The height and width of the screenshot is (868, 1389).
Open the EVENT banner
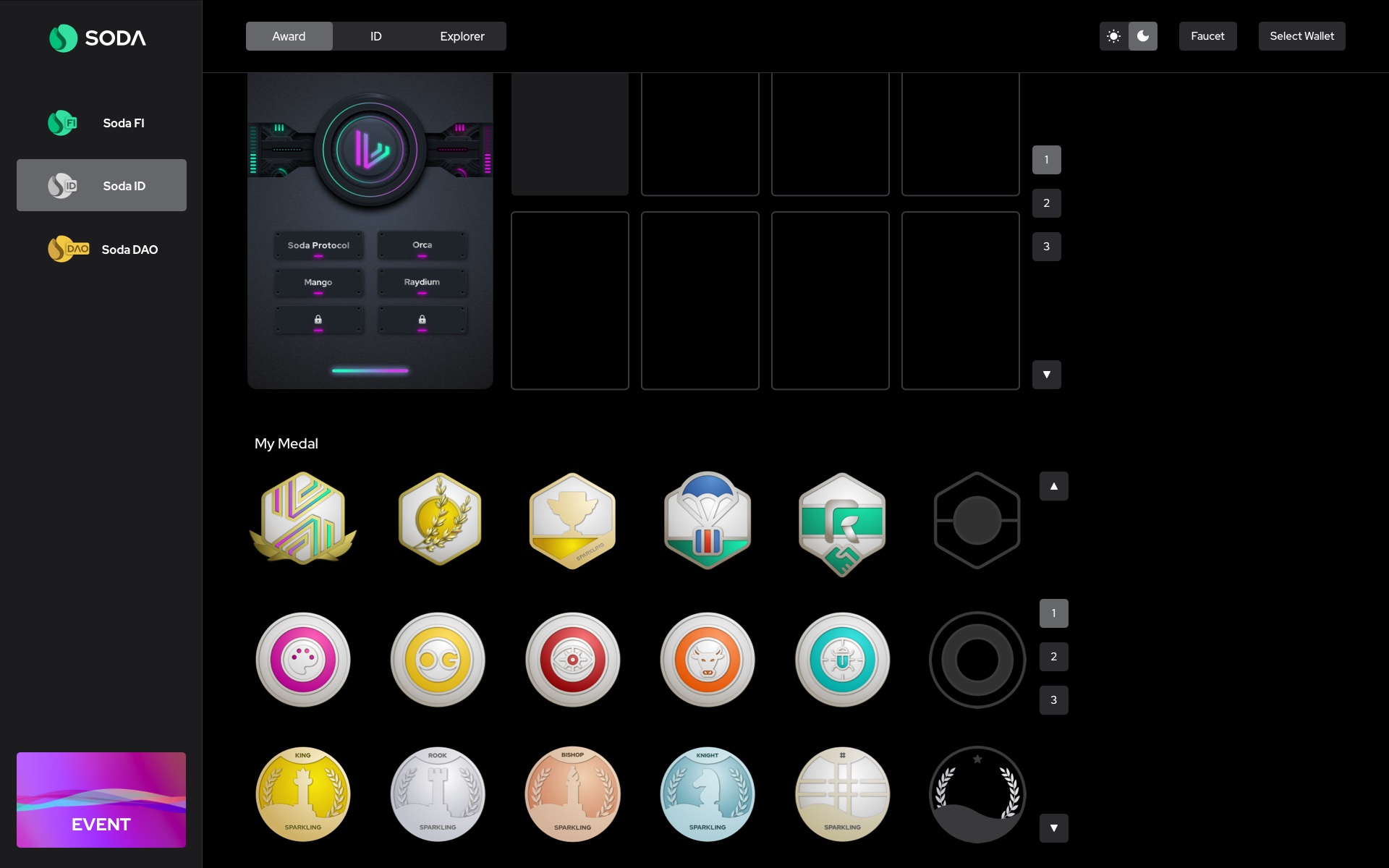coord(101,800)
